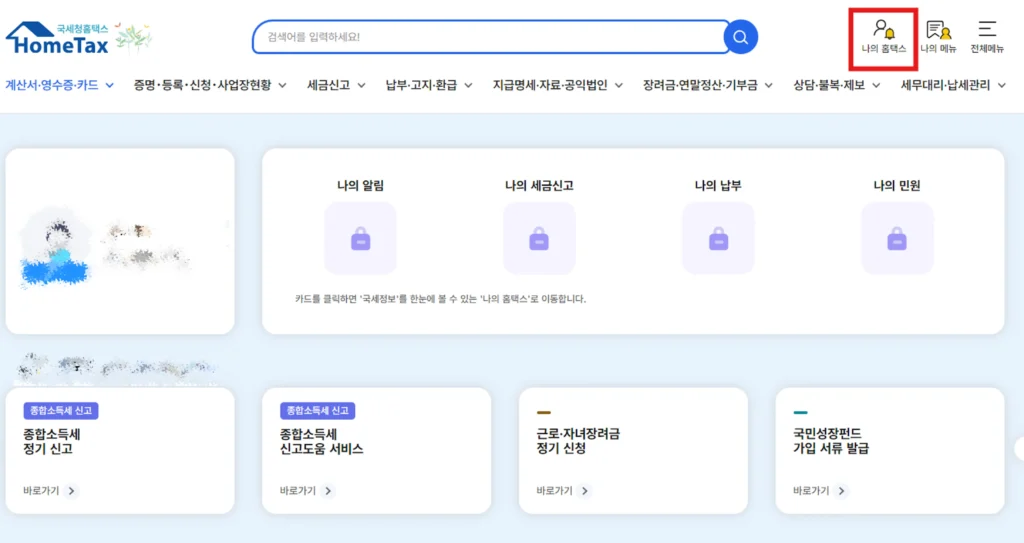Click arrow icon on 신고도움 서비스 card
Image resolution: width=1024 pixels, height=543 pixels.
(328, 491)
